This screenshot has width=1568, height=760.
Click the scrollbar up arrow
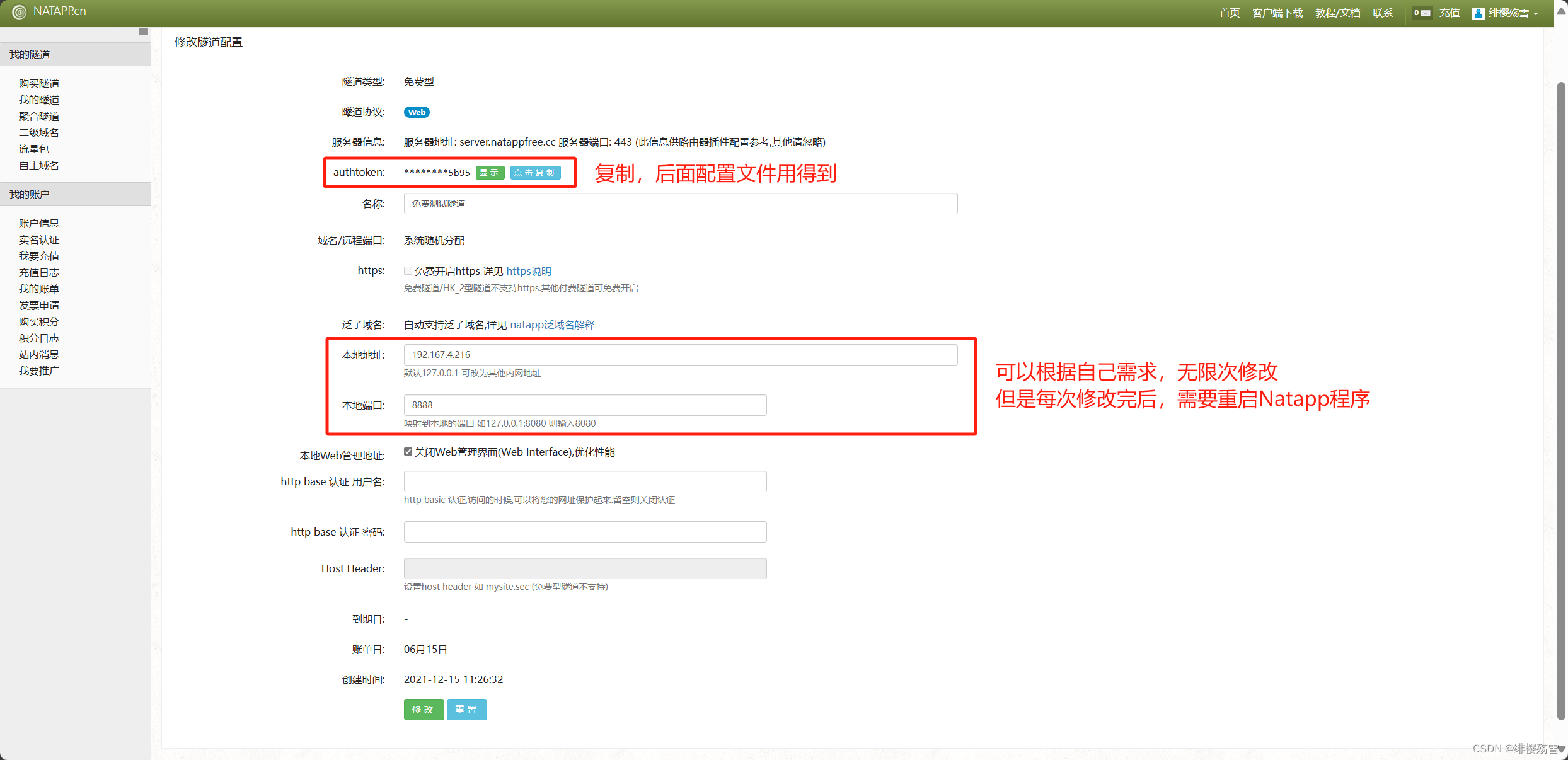point(1561,12)
